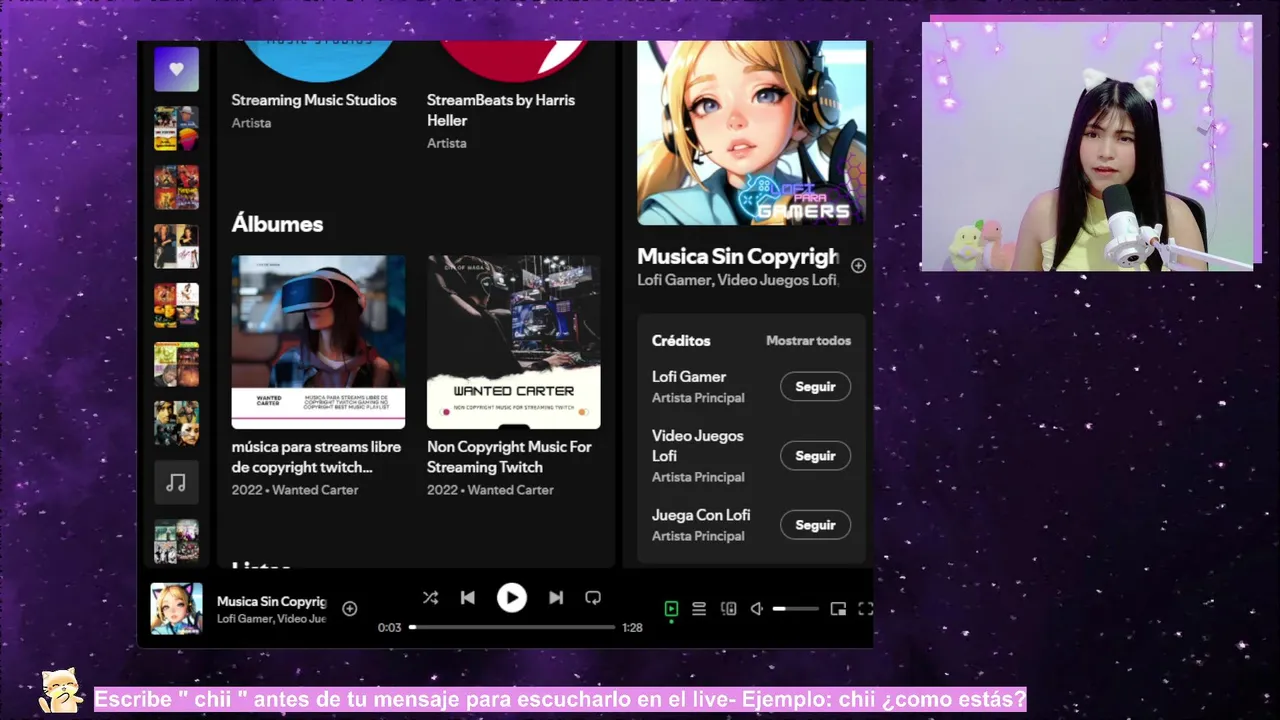Click the 1:28 total duration text
Screen dimensions: 1280x720
(x=632, y=628)
